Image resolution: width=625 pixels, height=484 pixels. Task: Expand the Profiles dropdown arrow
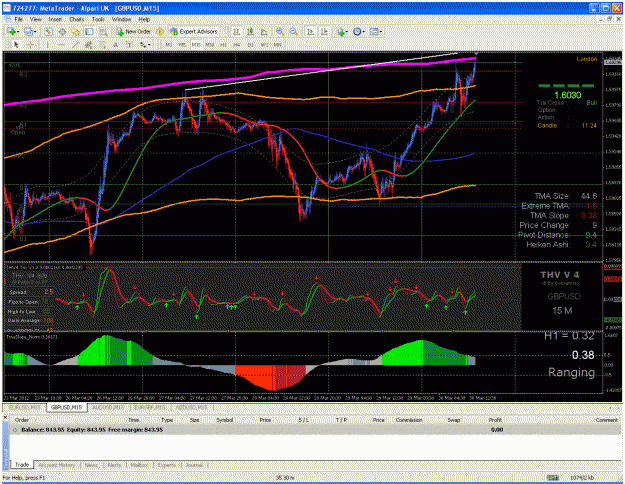coord(35,31)
